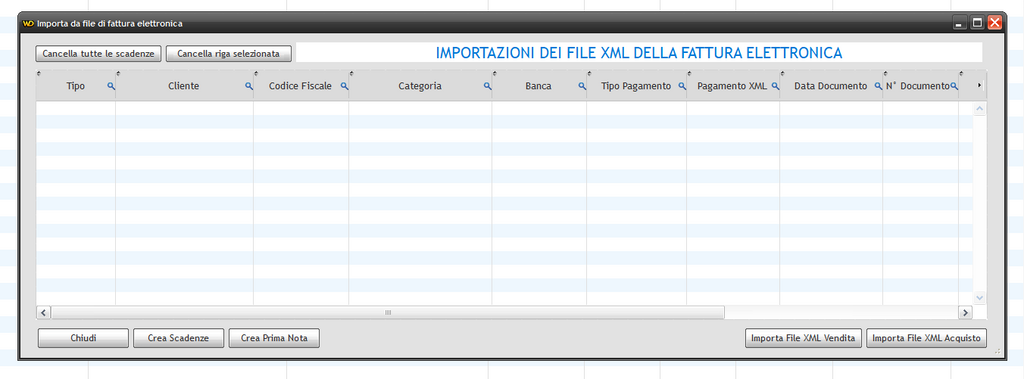Click the magnifier in Pagamento XML column
Screen dimensions: 1024x379
(775, 86)
